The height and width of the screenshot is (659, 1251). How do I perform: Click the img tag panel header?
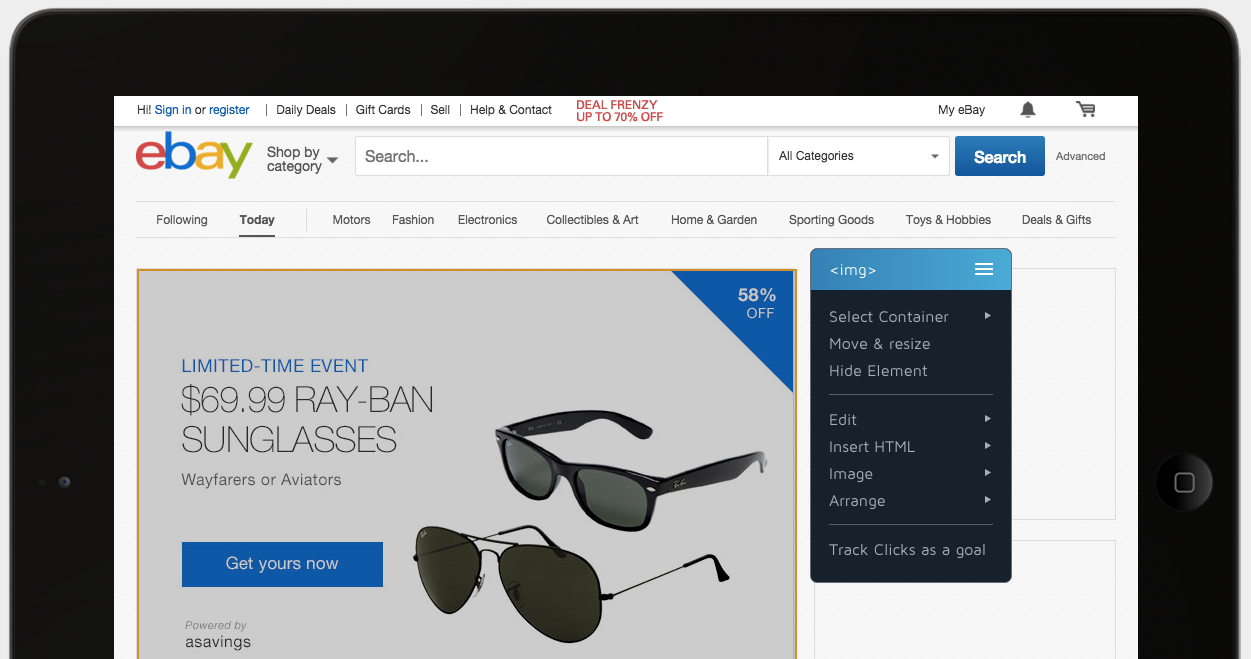[x=911, y=270]
